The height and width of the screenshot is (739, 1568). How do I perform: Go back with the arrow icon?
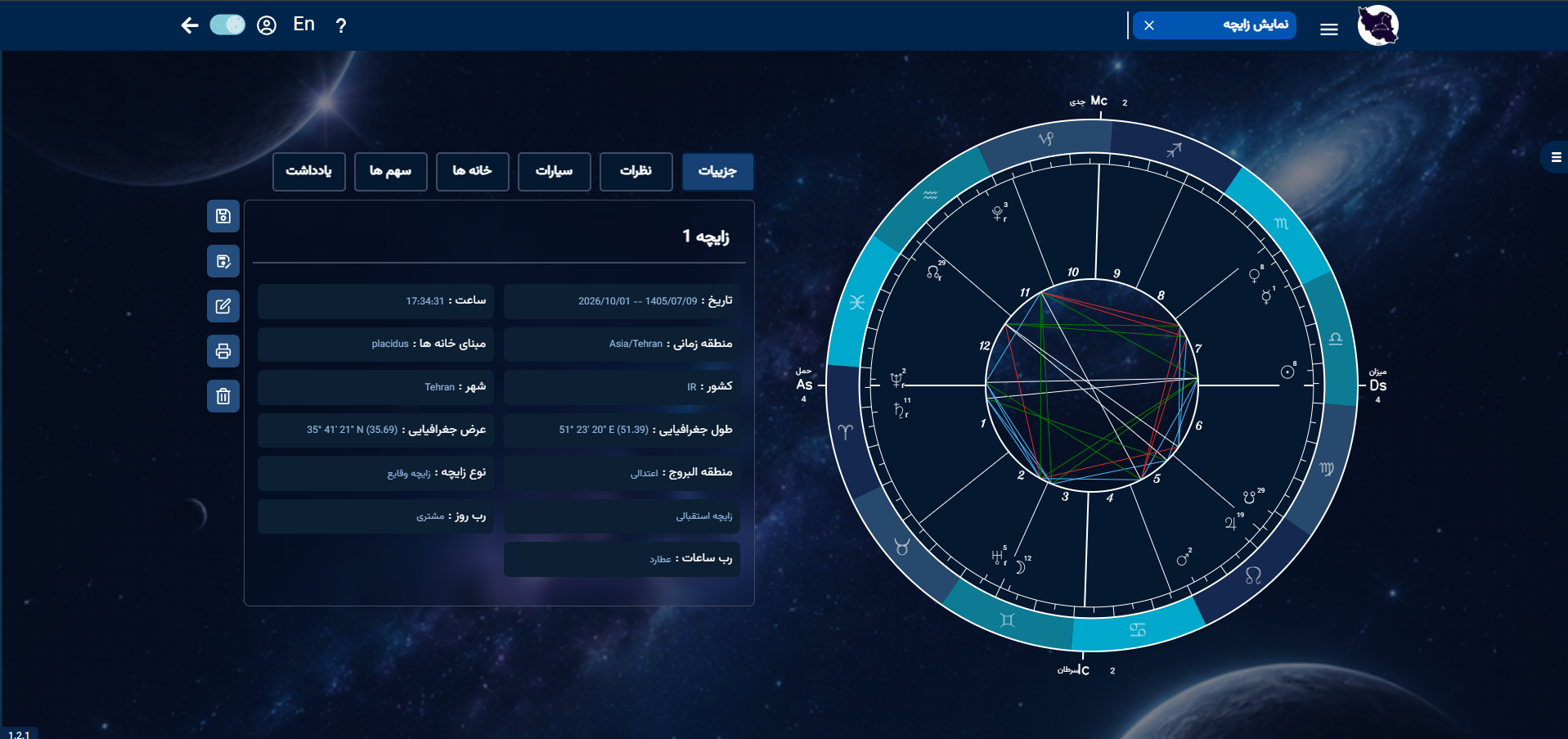190,25
